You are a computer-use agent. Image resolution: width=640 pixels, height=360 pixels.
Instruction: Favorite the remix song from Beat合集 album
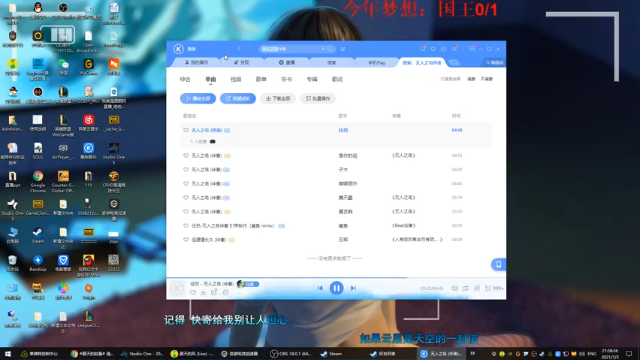click(186, 226)
